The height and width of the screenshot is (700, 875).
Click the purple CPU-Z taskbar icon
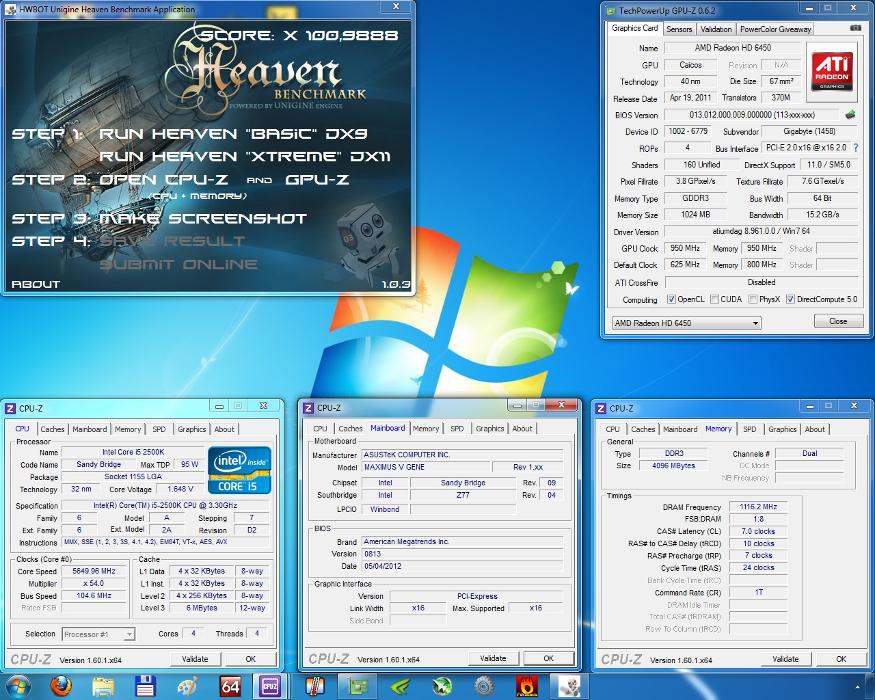271,687
